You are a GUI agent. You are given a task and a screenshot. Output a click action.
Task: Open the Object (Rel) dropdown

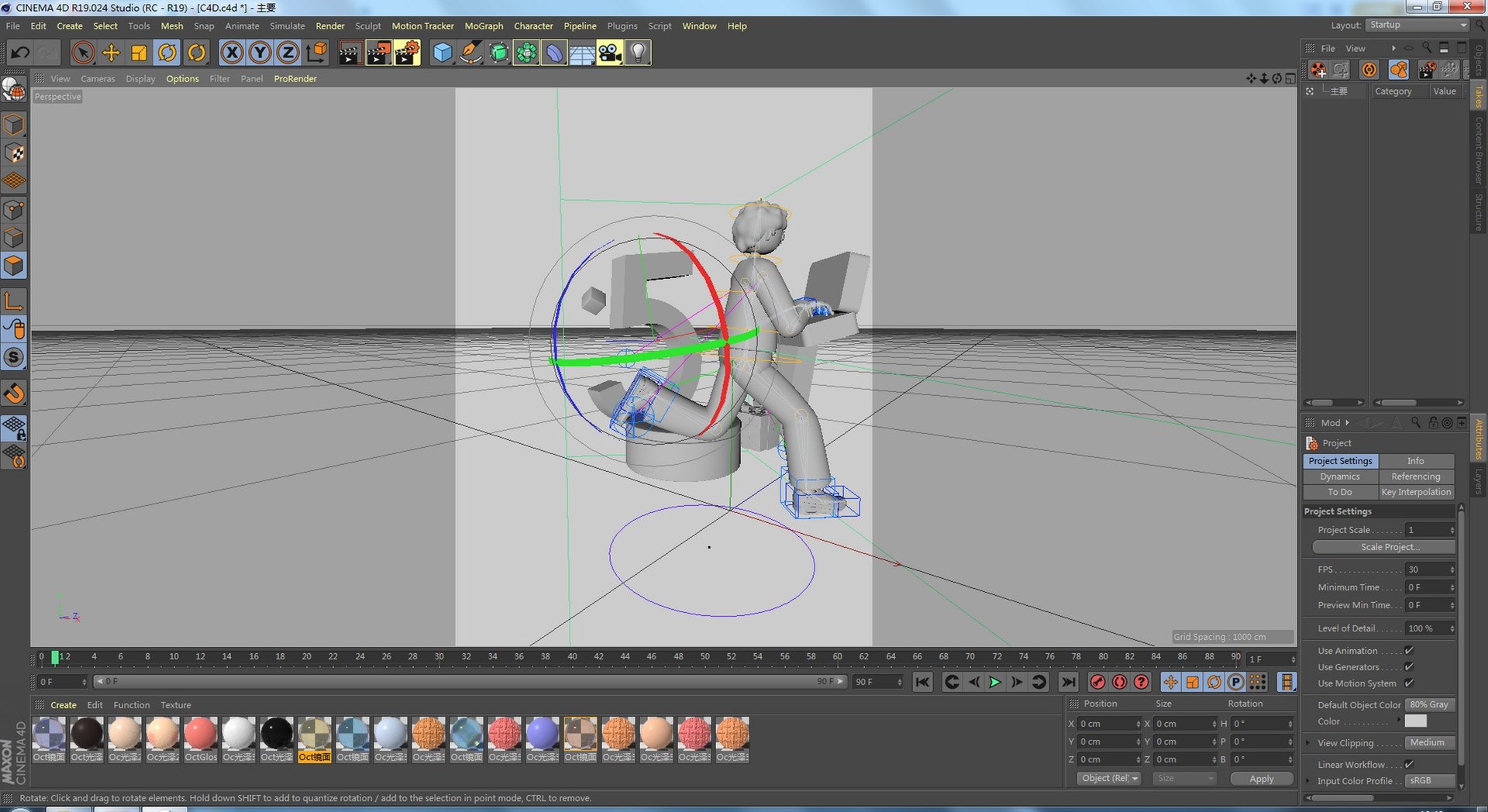click(x=1110, y=779)
